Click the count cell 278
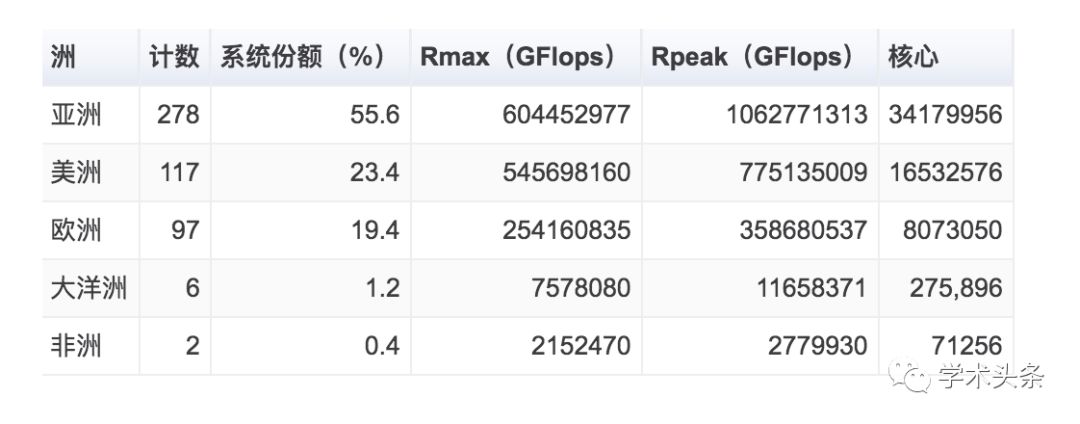1080x424 pixels. point(178,114)
